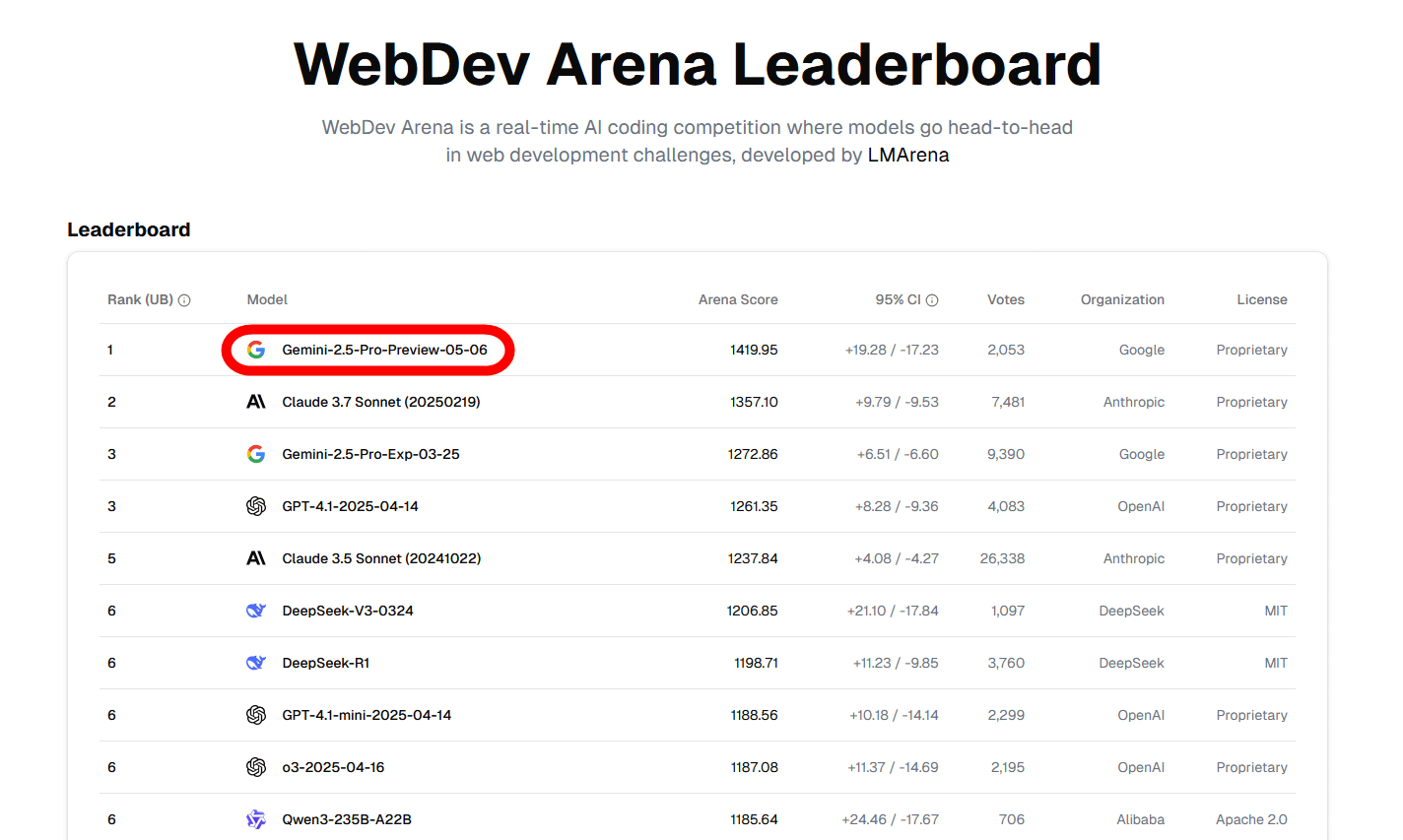Click the MIT license in the DeepSeek-R1 row
The width and height of the screenshot is (1403, 840).
point(1276,663)
